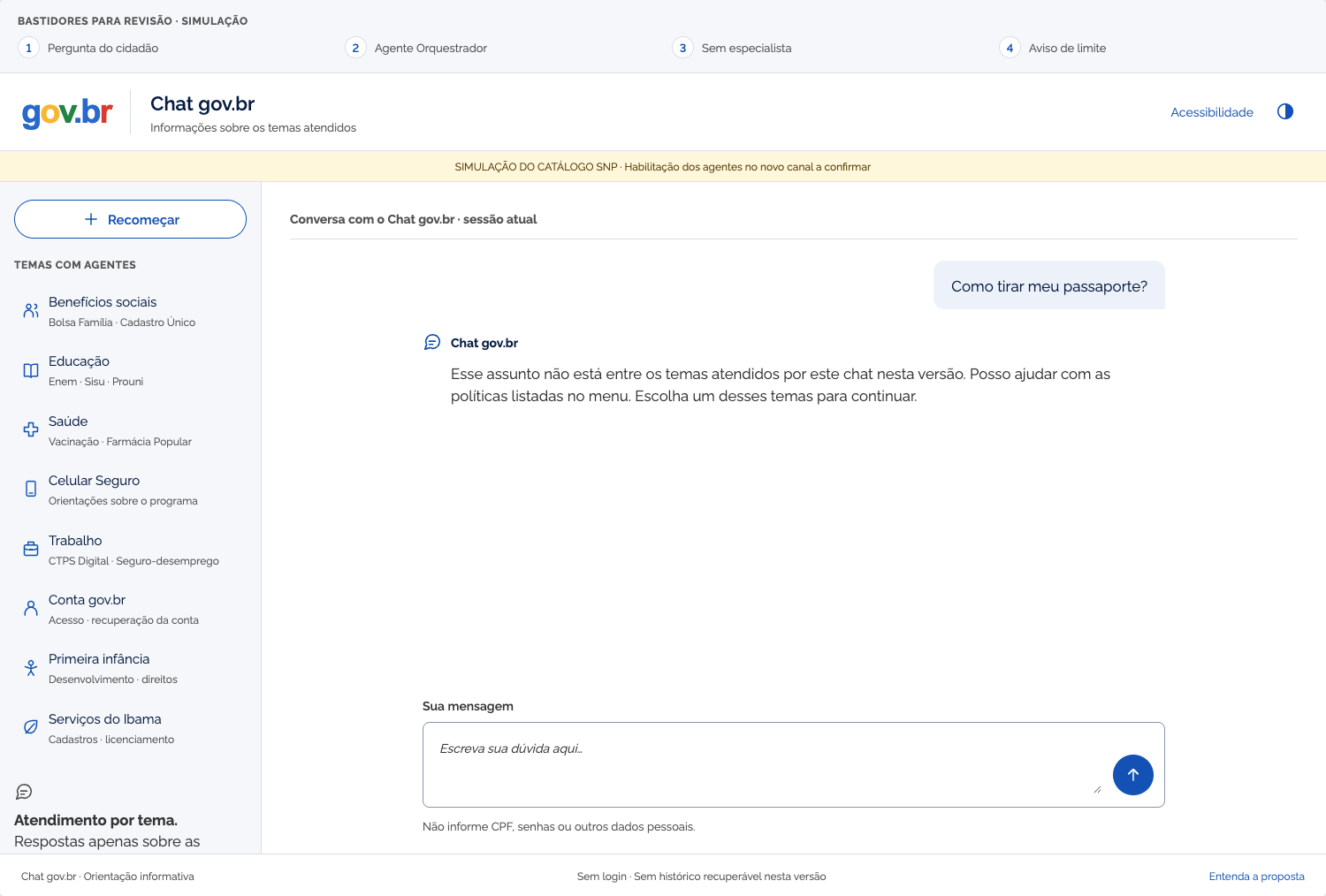
Task: Open the Serviços do Ibama theme
Action: pos(130,728)
